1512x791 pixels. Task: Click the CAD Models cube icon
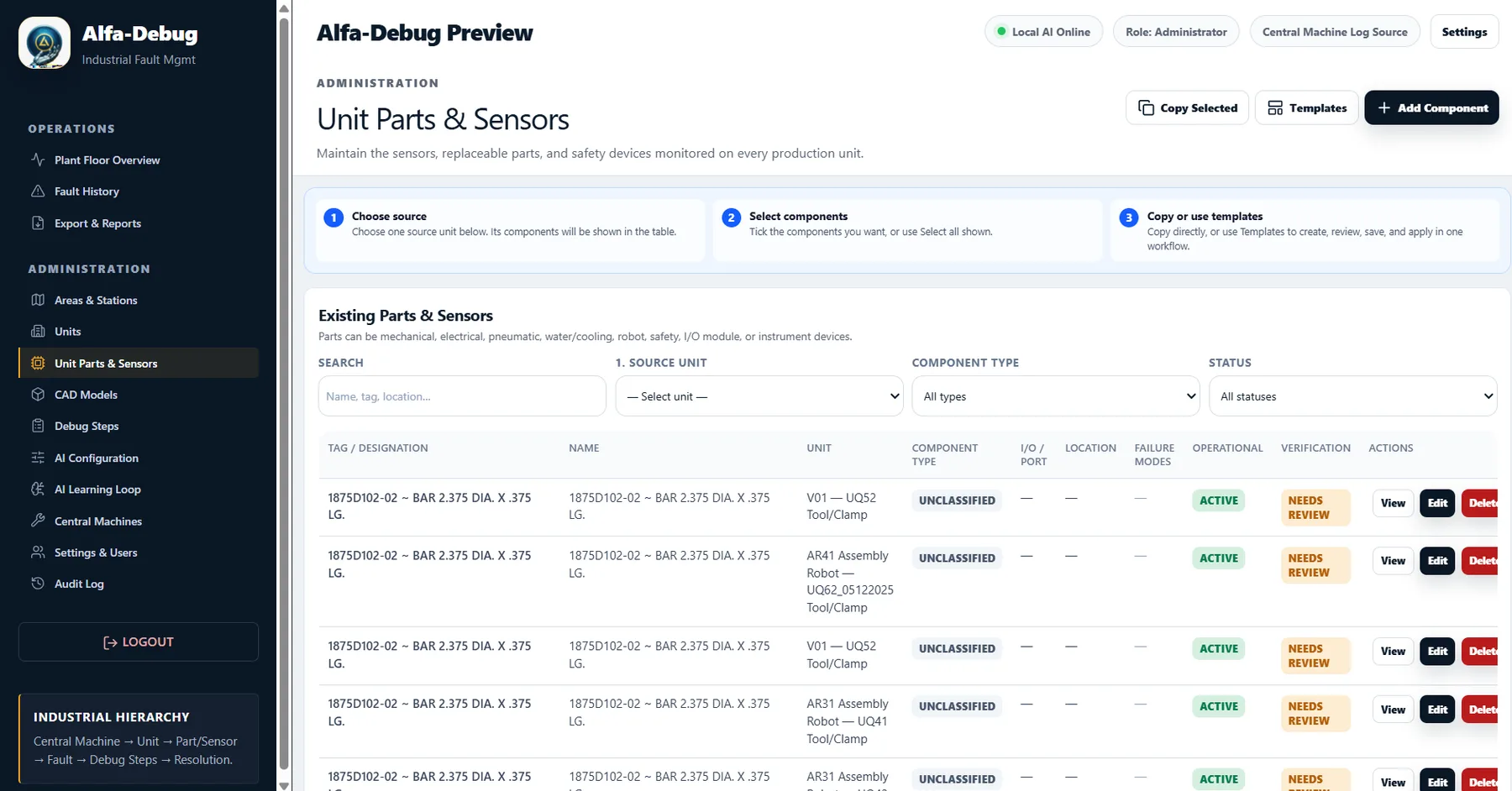pos(38,395)
